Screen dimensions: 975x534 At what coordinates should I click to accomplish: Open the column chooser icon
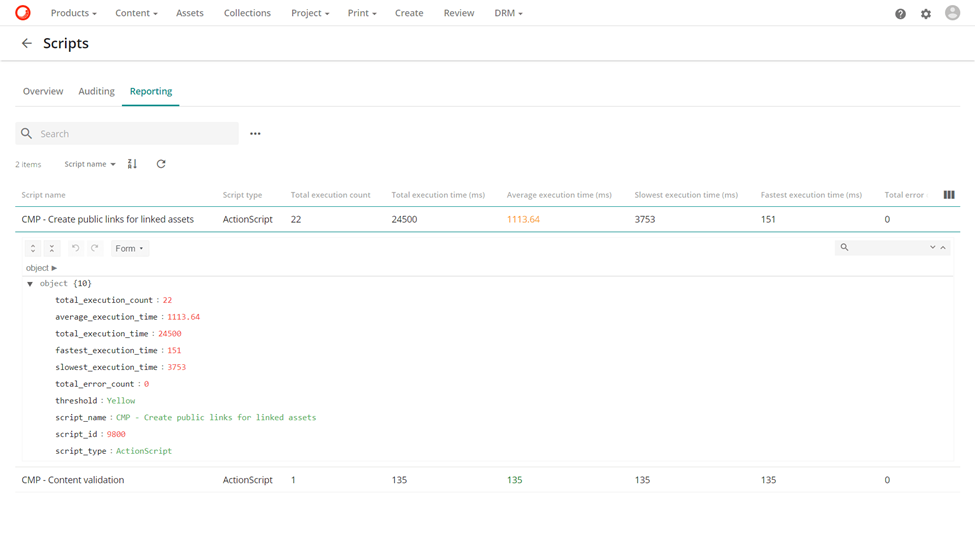point(949,195)
